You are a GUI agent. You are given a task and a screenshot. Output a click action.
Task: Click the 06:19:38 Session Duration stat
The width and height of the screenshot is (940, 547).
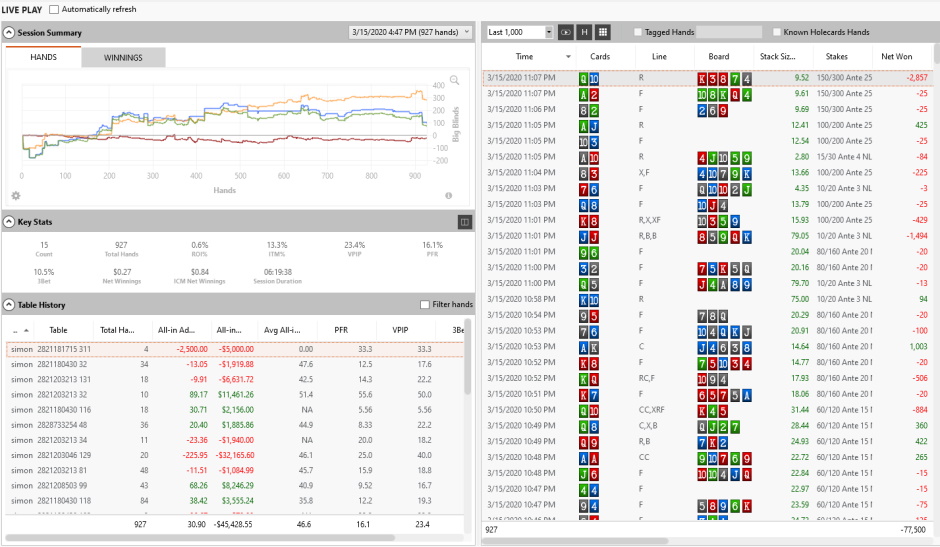point(277,272)
